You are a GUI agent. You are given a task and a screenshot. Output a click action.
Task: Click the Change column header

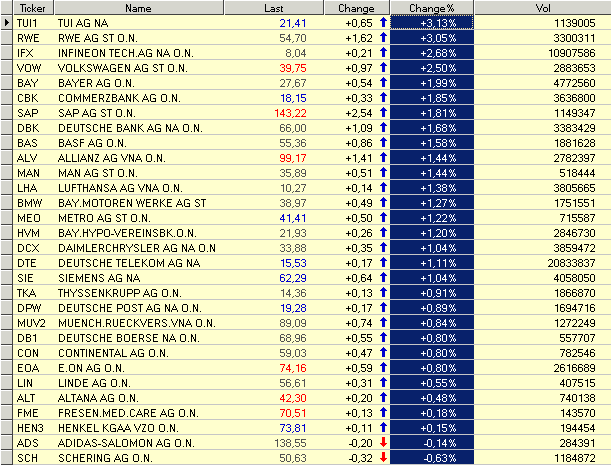(x=357, y=8)
